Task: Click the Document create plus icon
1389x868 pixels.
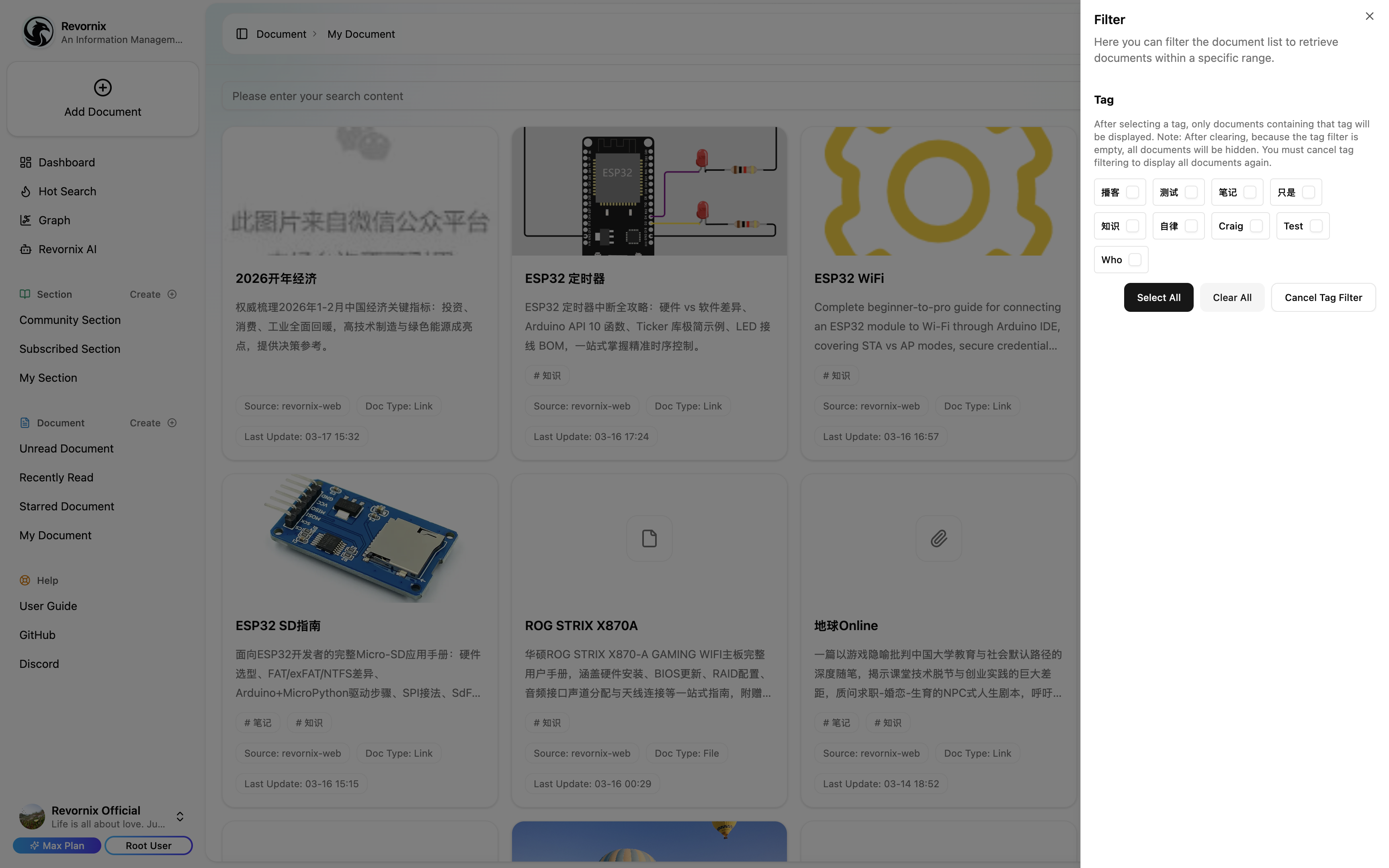Action: 172,422
